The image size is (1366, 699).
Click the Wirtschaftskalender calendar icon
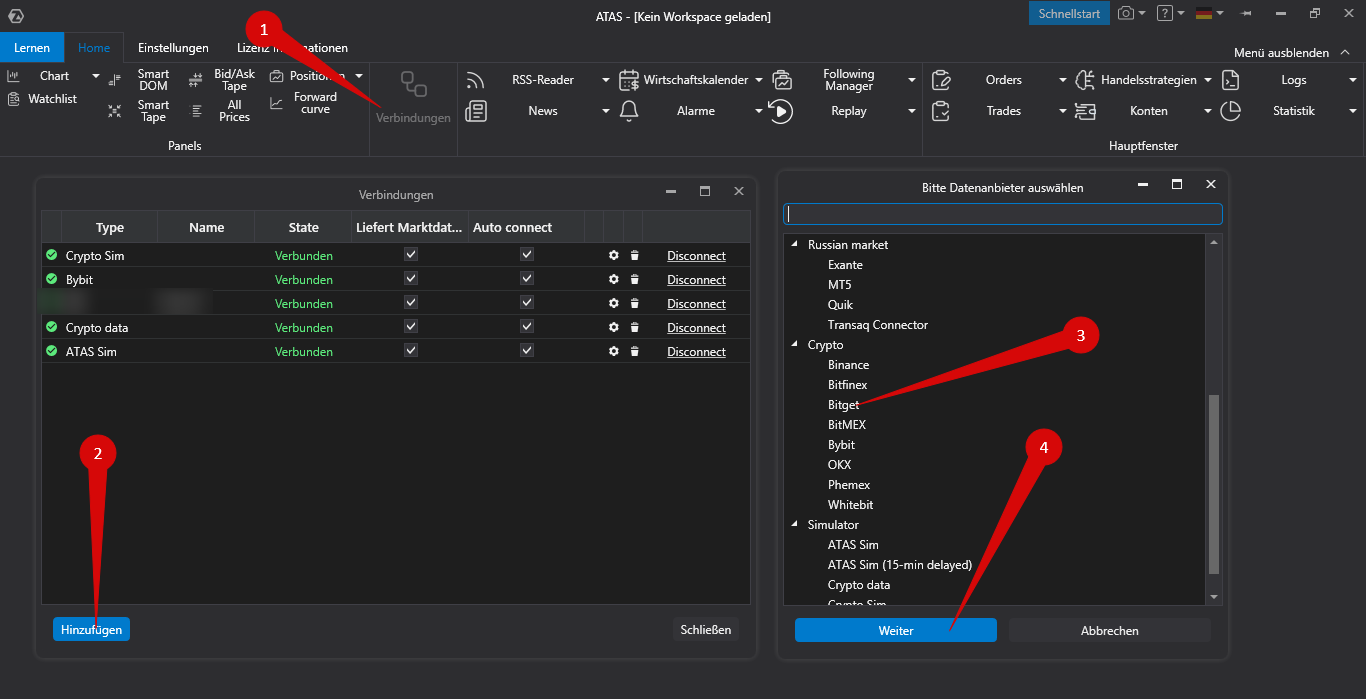click(x=629, y=80)
